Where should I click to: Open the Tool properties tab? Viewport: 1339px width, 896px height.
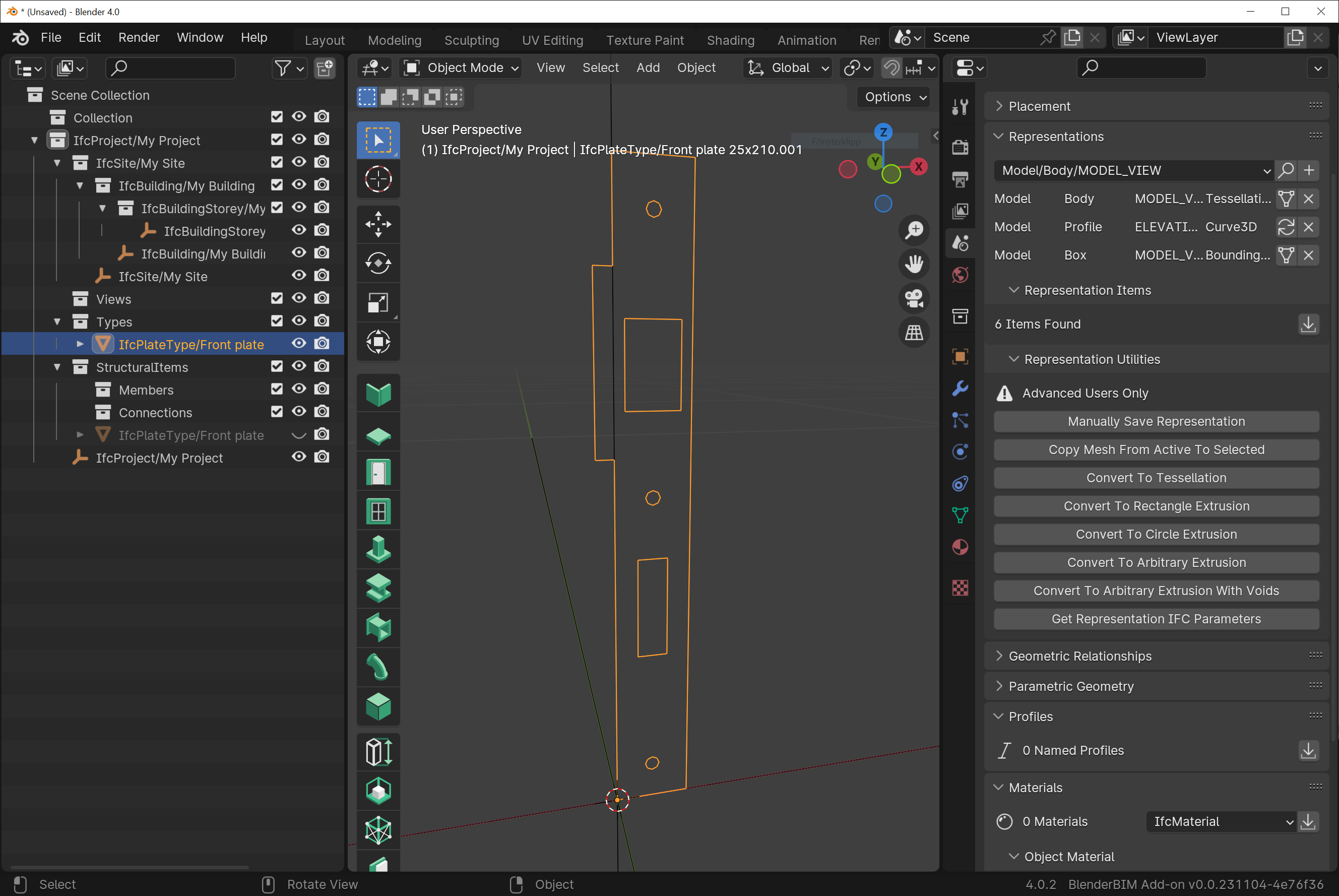[960, 107]
